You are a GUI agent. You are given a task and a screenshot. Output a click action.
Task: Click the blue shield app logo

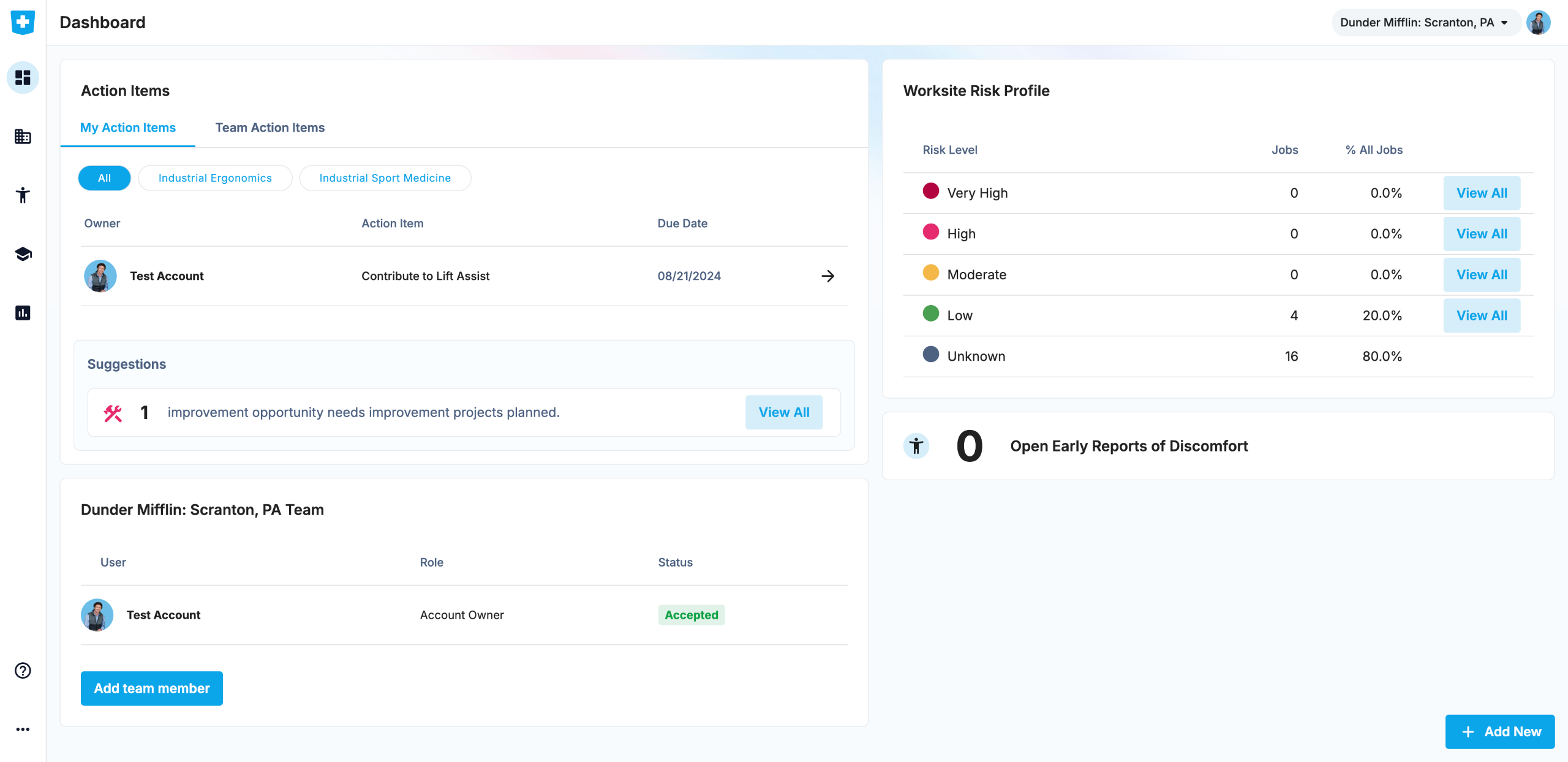click(x=23, y=23)
